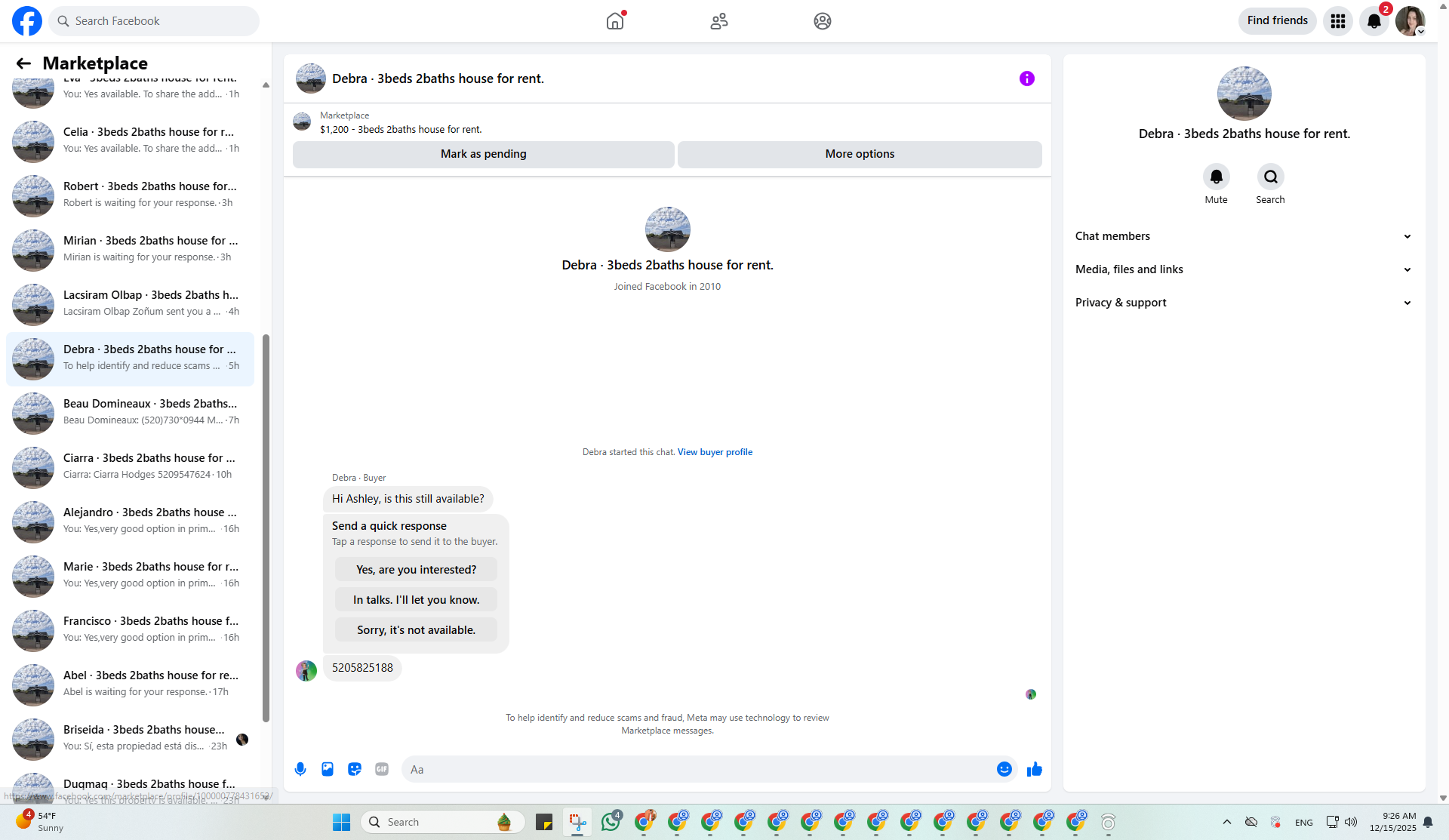Send a thumbs-up like
1449x840 pixels.
[x=1035, y=769]
